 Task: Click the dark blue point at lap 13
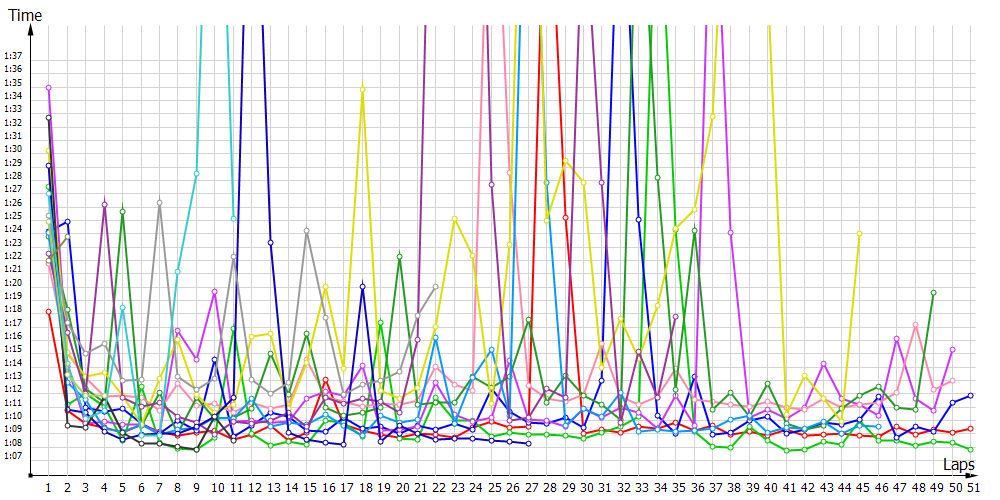(270, 242)
